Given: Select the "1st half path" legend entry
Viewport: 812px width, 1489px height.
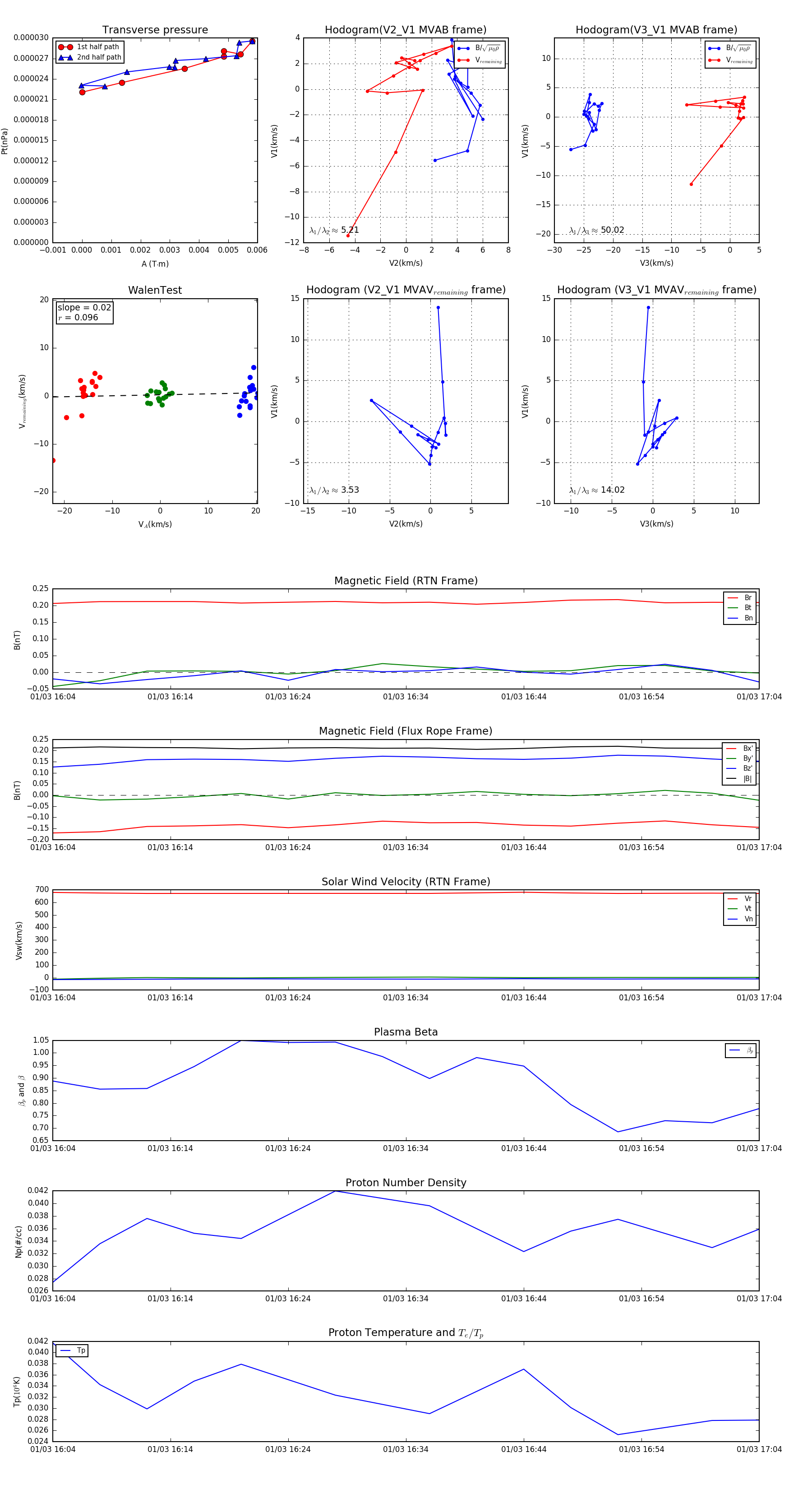Looking at the screenshot, I should click(89, 47).
